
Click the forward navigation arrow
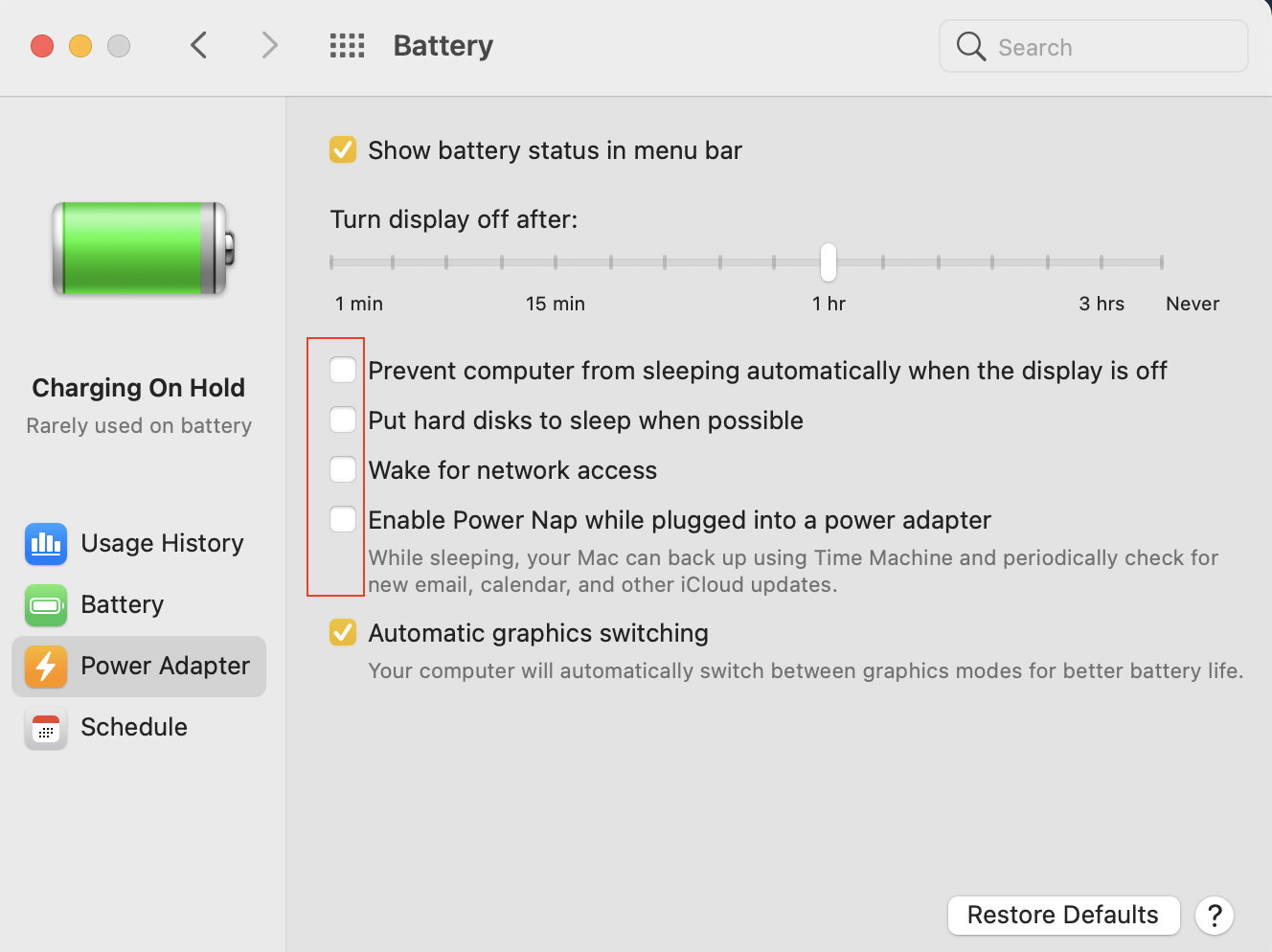point(269,45)
